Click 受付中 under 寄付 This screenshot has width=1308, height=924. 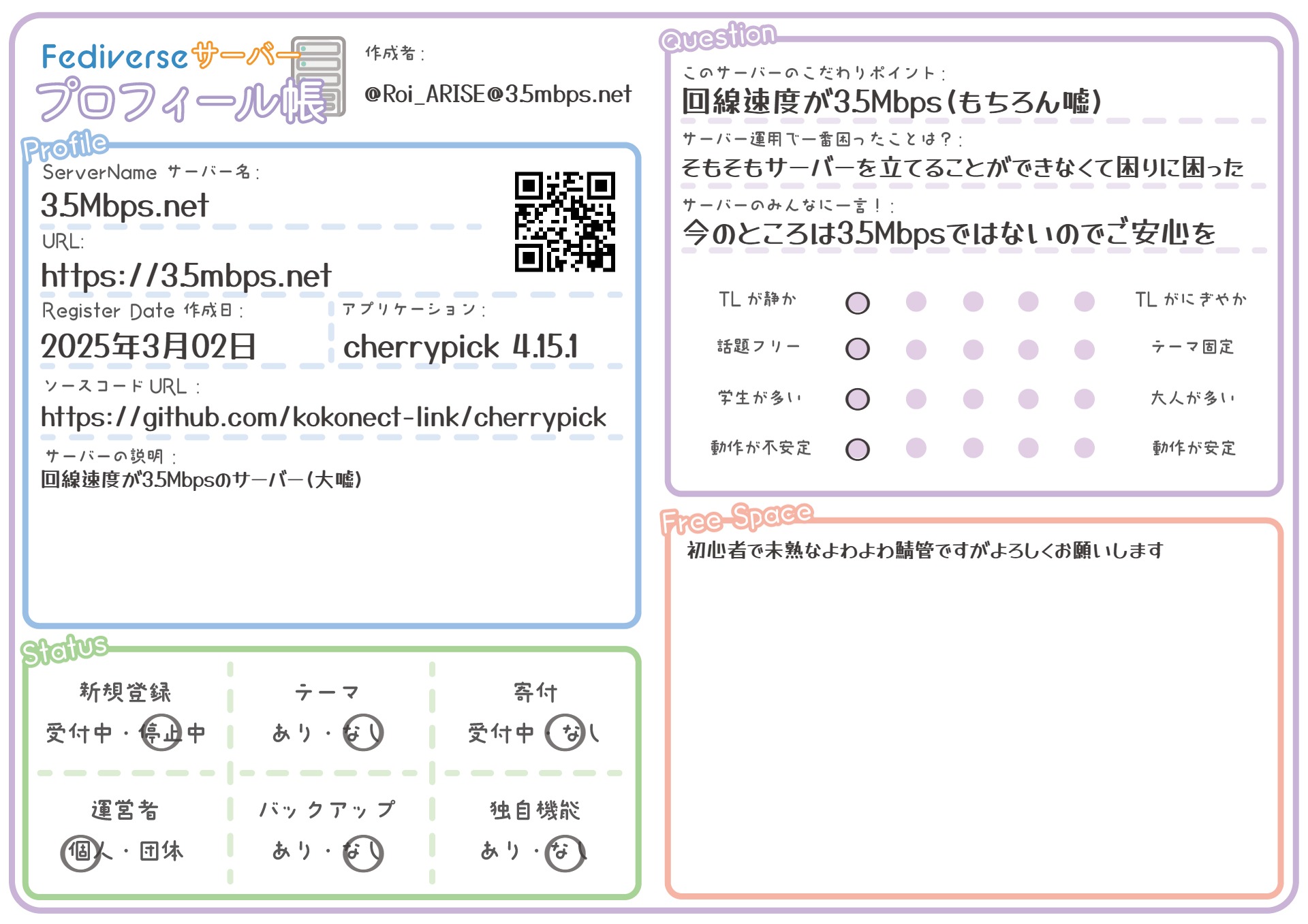coord(501,733)
